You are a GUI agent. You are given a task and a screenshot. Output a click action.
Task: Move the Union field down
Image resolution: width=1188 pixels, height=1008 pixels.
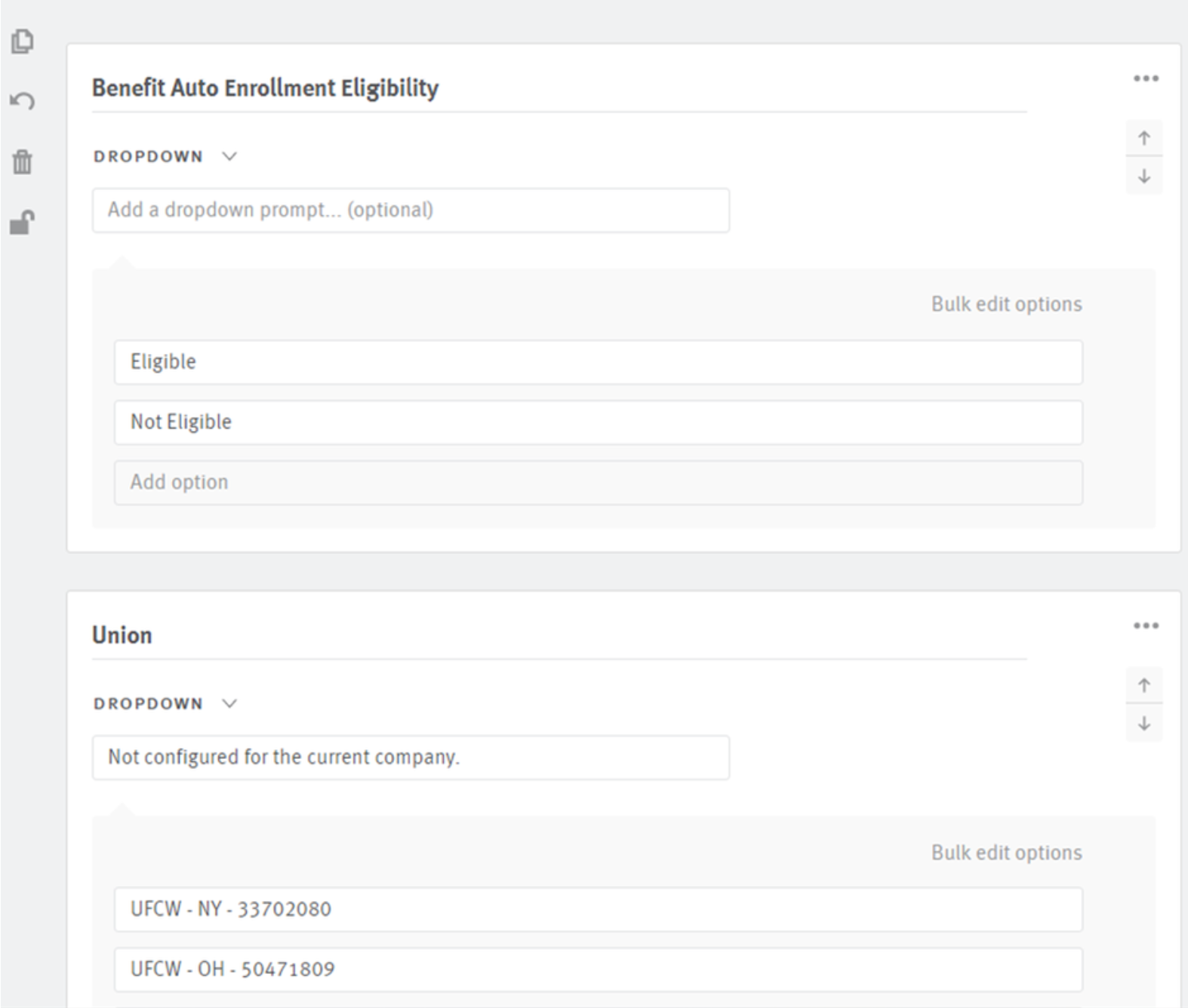click(1143, 724)
